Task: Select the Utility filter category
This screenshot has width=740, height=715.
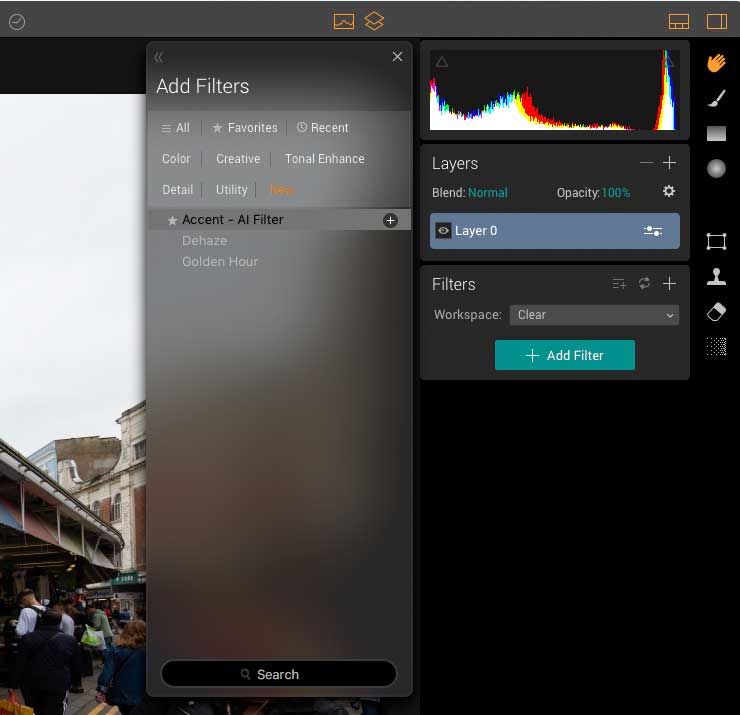Action: pos(231,190)
